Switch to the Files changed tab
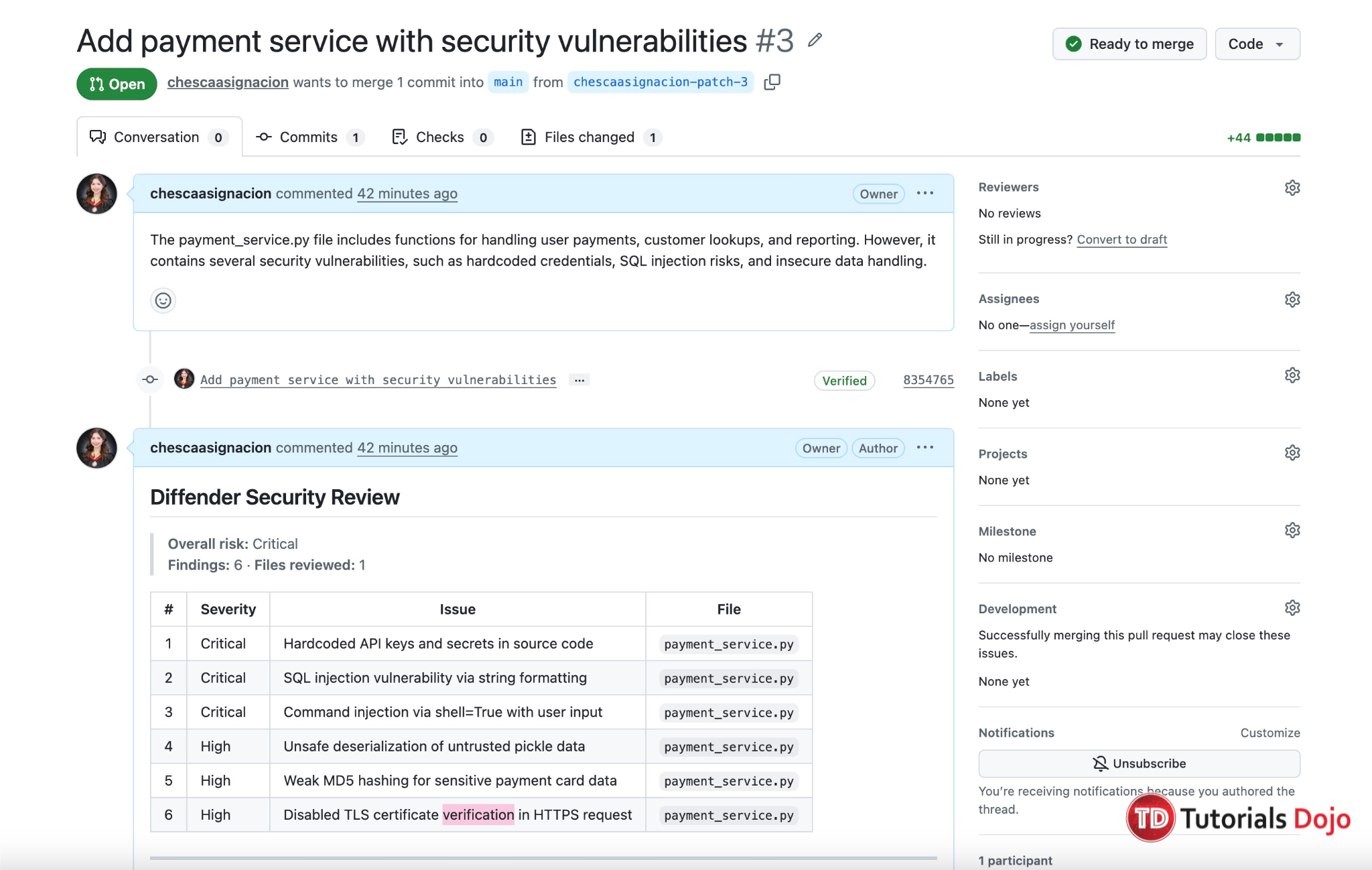 point(592,137)
